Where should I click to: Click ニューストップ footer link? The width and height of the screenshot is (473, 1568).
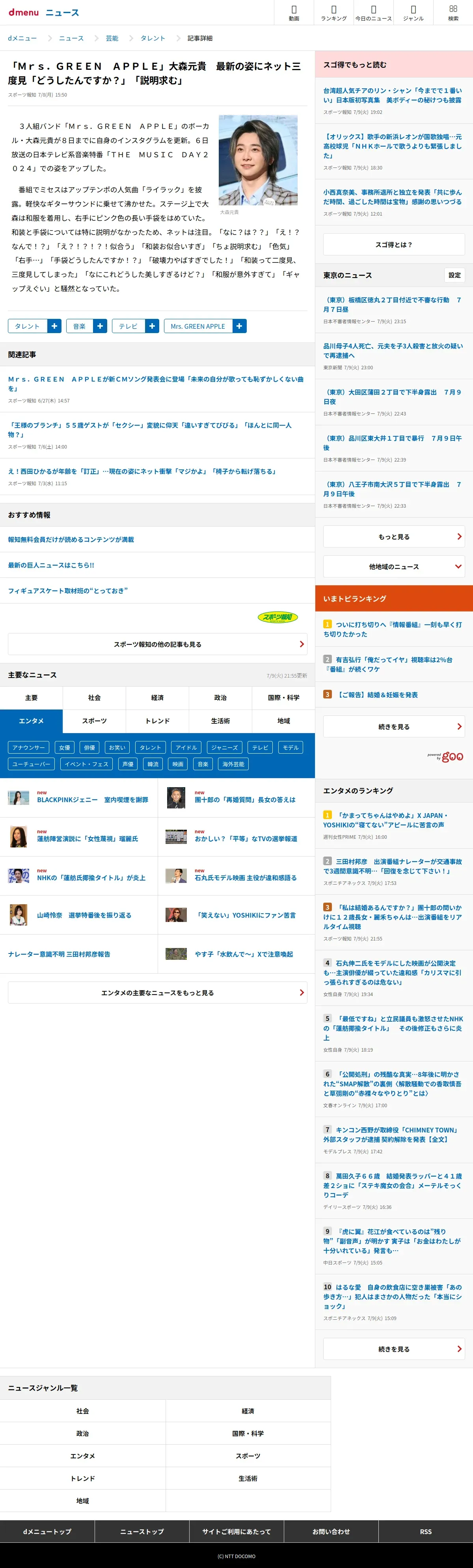coord(142,1531)
